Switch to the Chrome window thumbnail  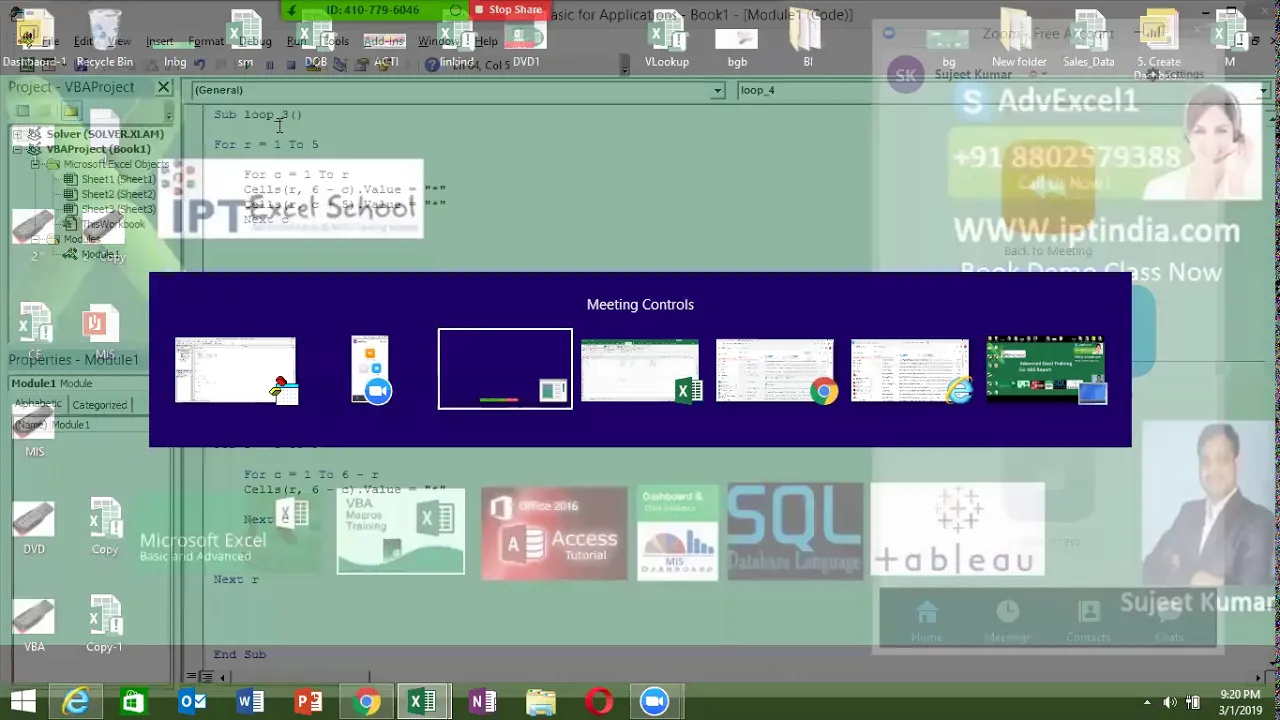(x=775, y=370)
